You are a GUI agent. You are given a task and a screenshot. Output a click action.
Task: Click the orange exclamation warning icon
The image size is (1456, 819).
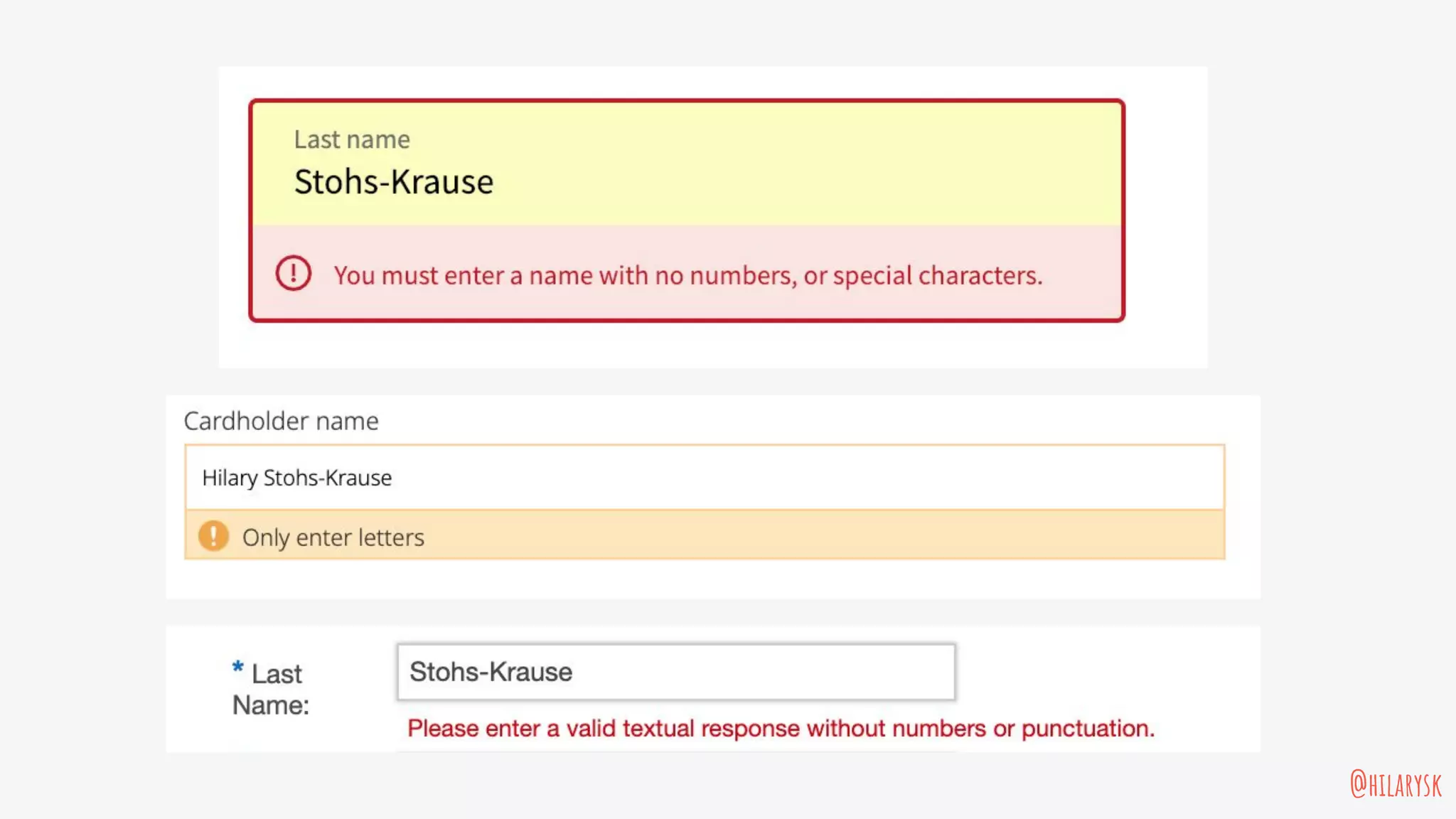point(213,536)
